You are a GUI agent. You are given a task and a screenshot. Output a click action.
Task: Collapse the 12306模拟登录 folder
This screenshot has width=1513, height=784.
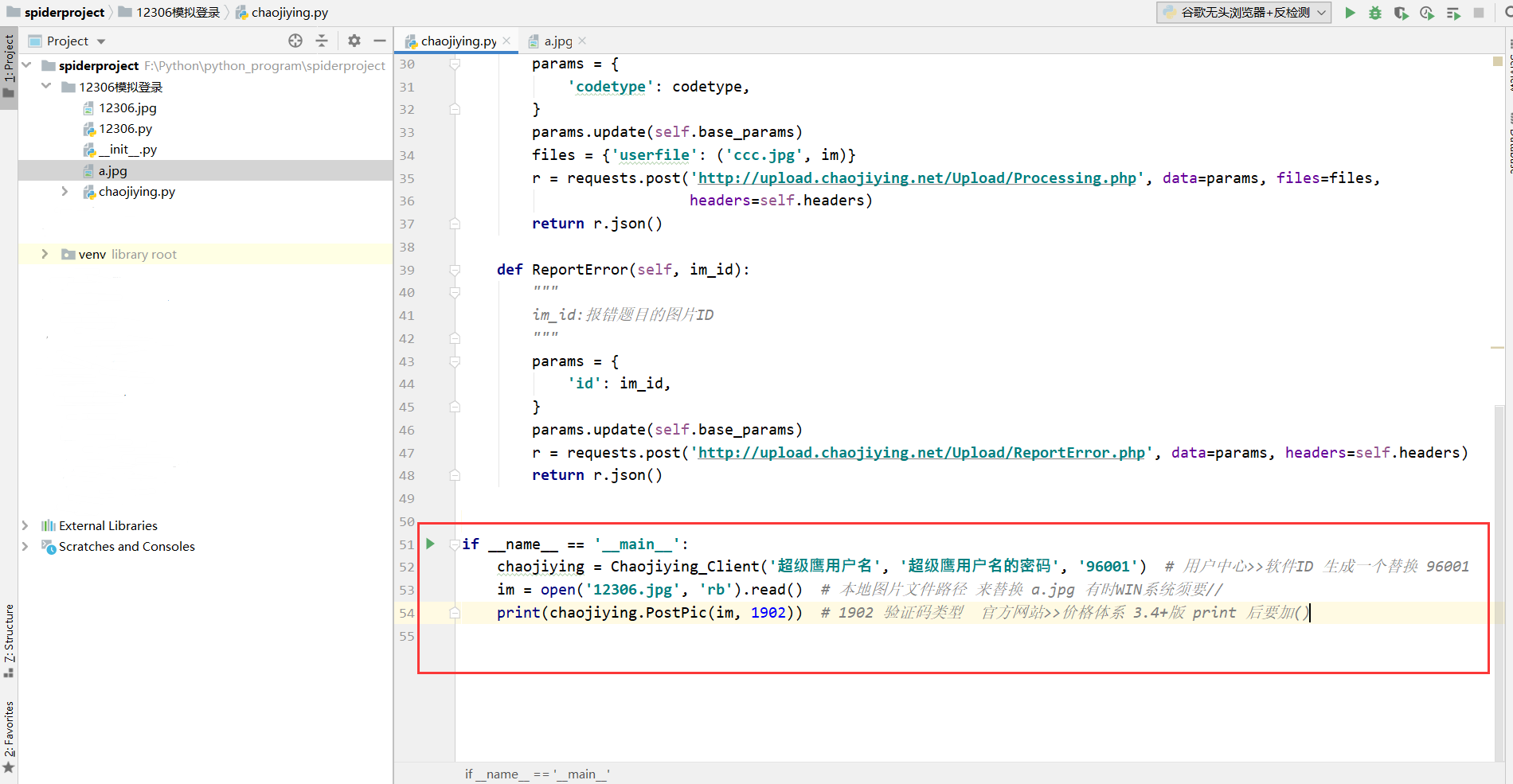pyautogui.click(x=46, y=86)
